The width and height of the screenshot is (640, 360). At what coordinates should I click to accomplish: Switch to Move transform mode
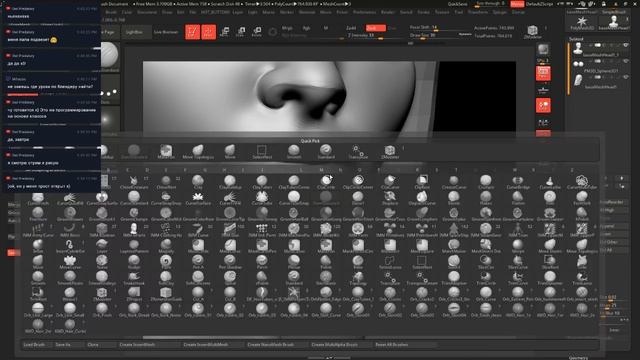224,32
